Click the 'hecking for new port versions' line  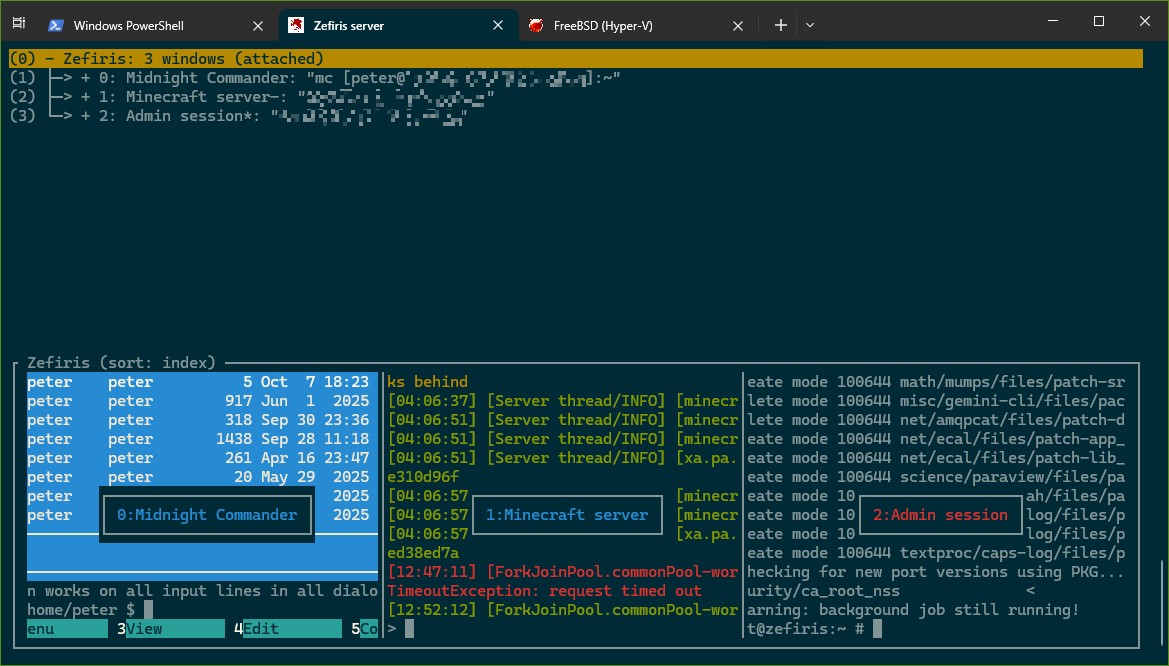click(936, 572)
